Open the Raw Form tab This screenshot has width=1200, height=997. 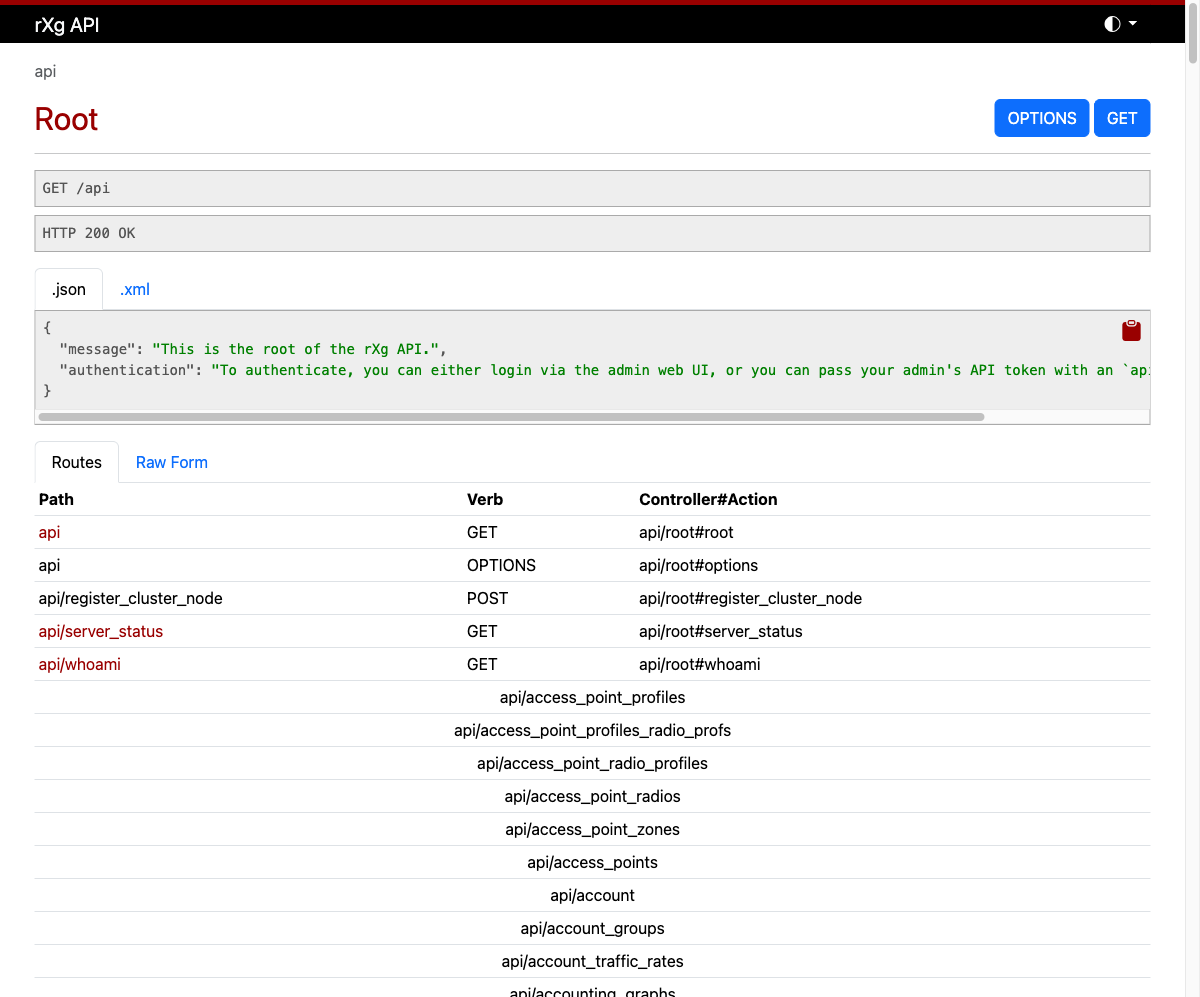pyautogui.click(x=172, y=462)
